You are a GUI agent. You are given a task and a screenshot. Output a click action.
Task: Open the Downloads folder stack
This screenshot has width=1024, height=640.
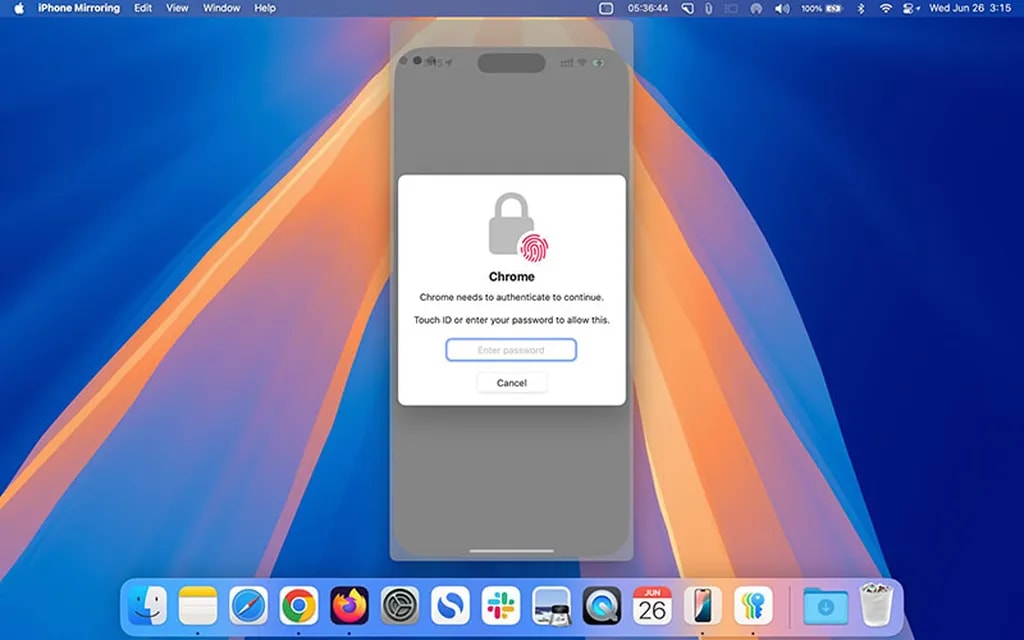(825, 606)
